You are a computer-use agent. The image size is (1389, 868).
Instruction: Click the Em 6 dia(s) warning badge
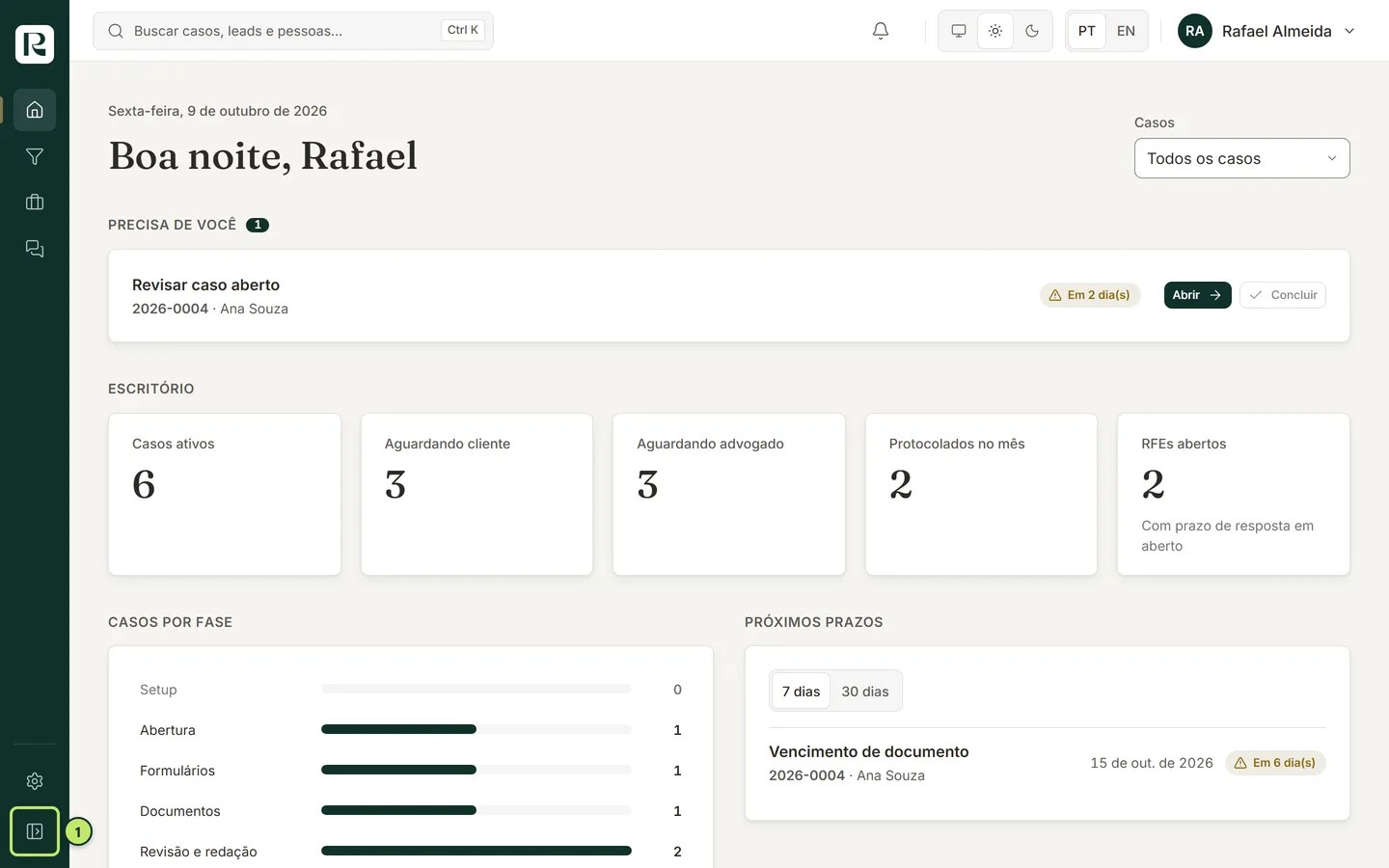pos(1275,763)
